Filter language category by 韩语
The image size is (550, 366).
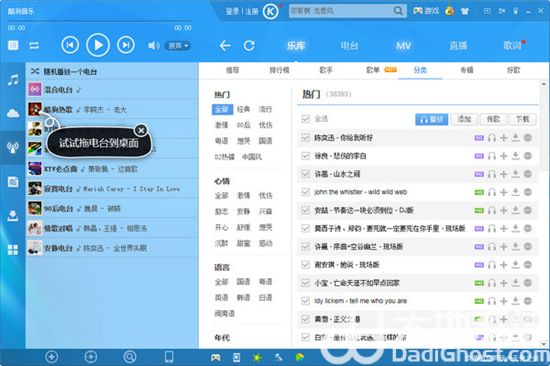click(243, 298)
